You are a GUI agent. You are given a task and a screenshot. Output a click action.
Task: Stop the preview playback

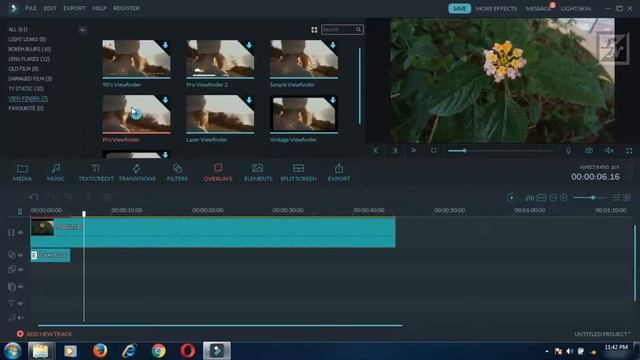pyautogui.click(x=433, y=151)
